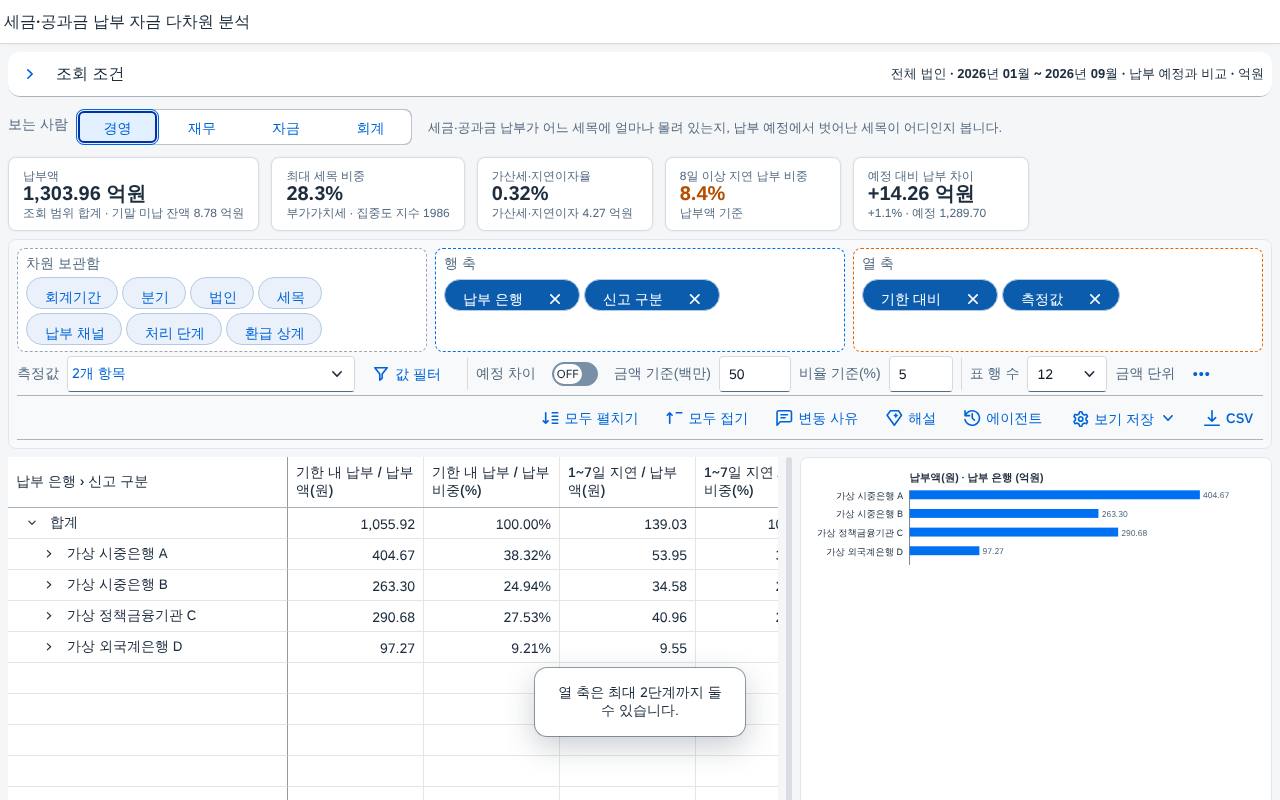Image resolution: width=1280 pixels, height=800 pixels.
Task: Click the 8.4% delayed payment KPI card
Action: [x=753, y=194]
